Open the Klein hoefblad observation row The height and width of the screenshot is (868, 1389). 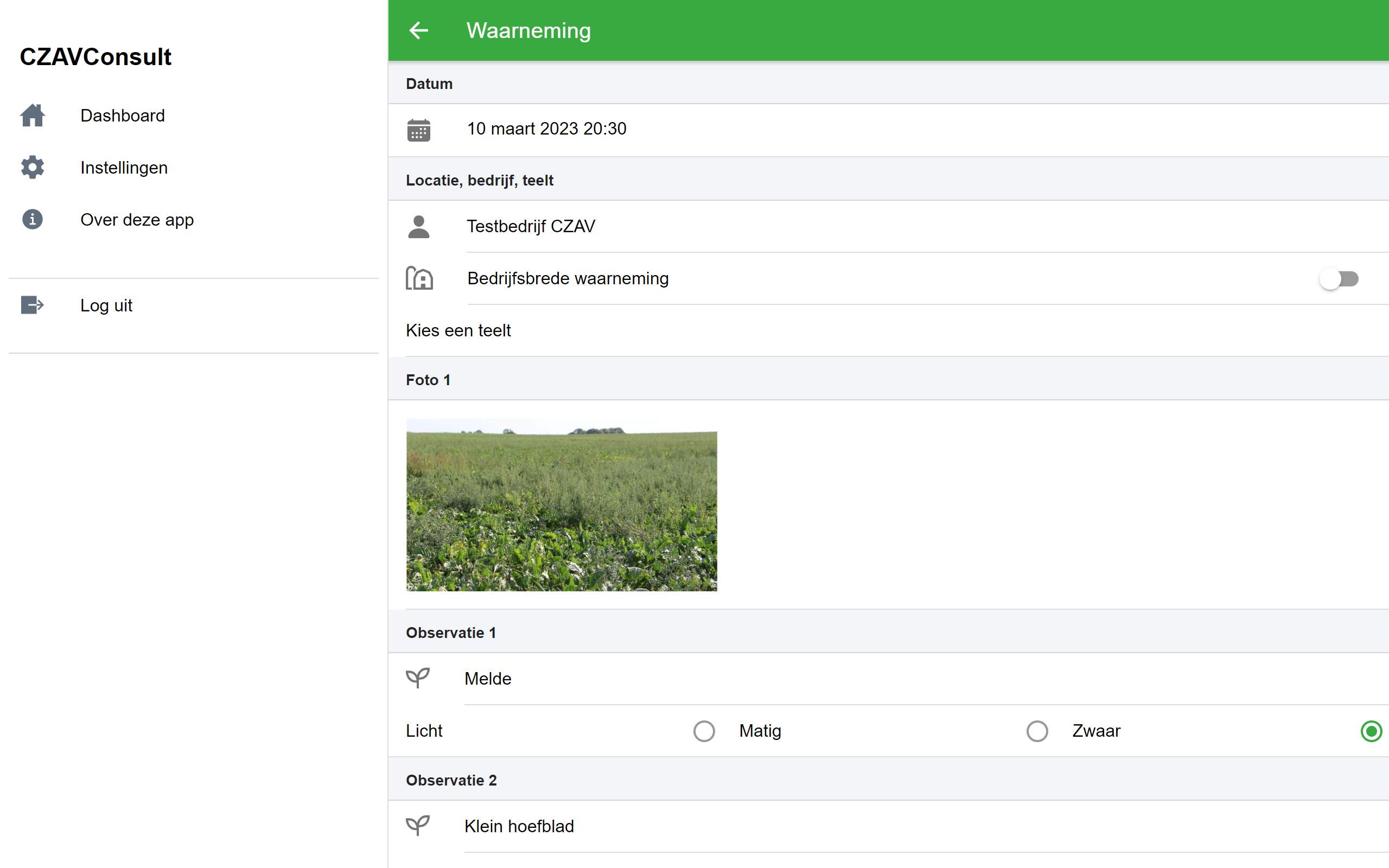pos(889,826)
